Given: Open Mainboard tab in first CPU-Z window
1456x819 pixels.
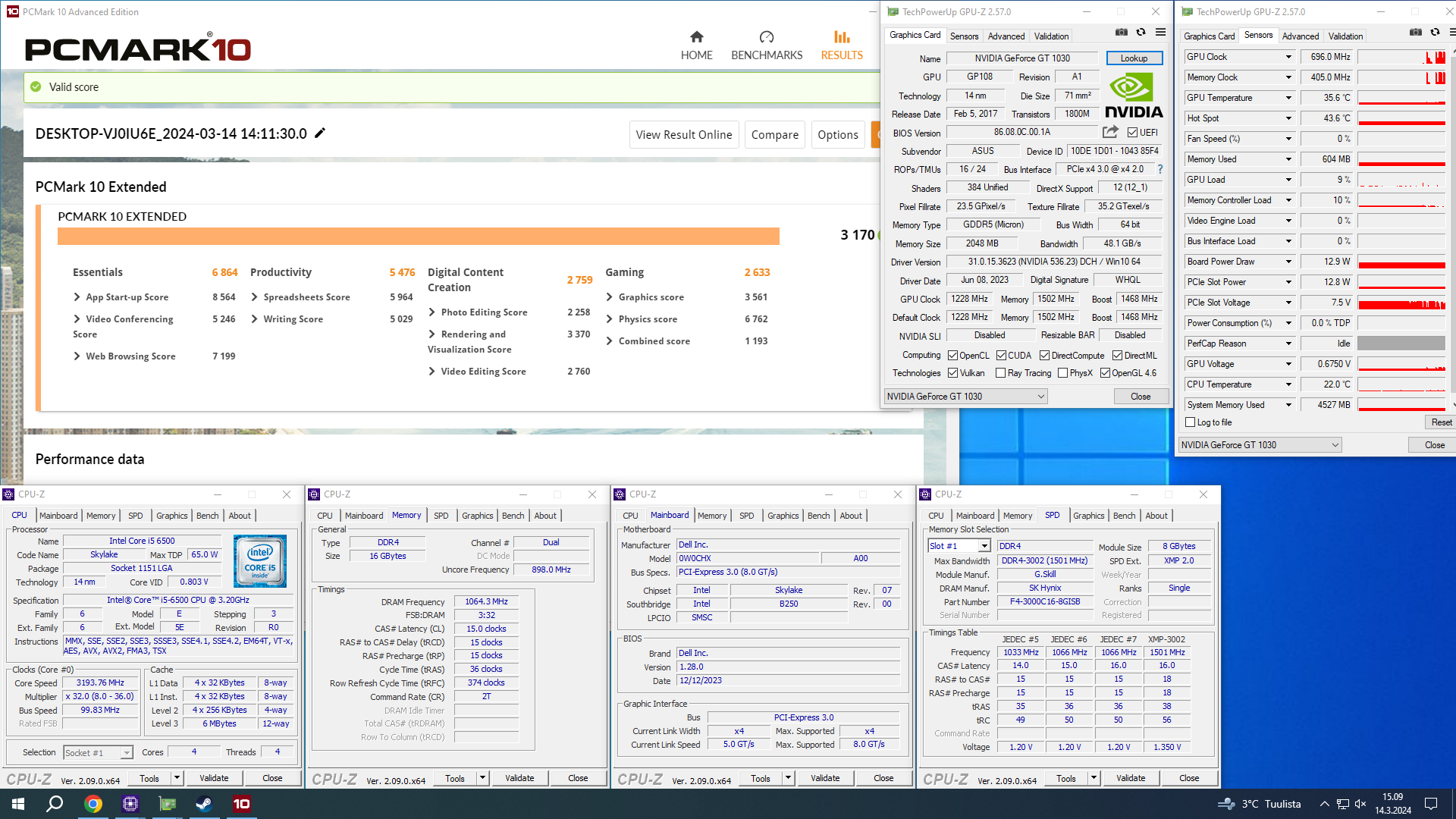Looking at the screenshot, I should tap(58, 516).
